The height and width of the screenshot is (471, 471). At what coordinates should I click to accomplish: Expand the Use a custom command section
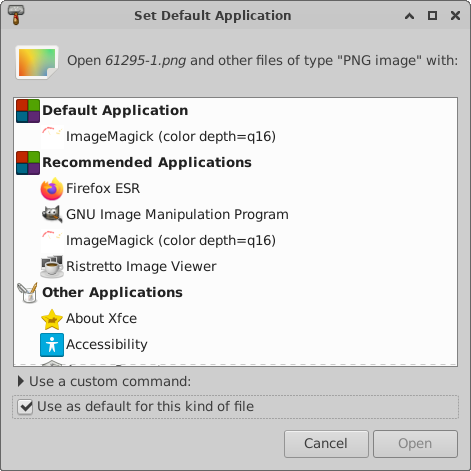click(21, 381)
